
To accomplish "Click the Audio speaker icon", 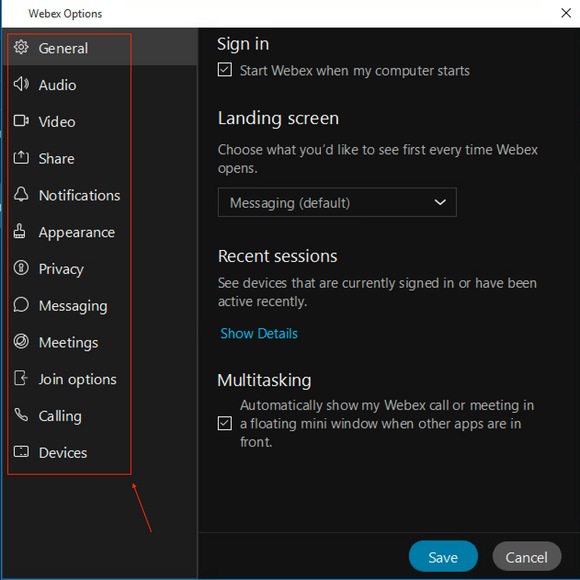I will pos(21,84).
